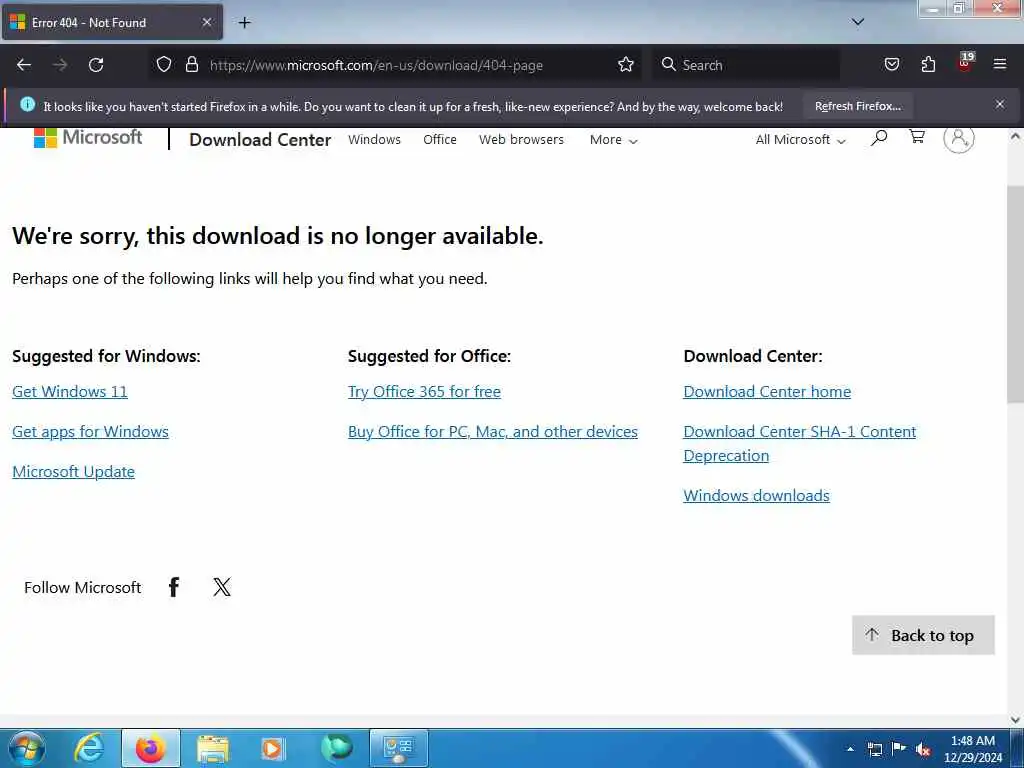Expand All Microsoft dropdown
The width and height of the screenshot is (1024, 768).
click(x=800, y=140)
